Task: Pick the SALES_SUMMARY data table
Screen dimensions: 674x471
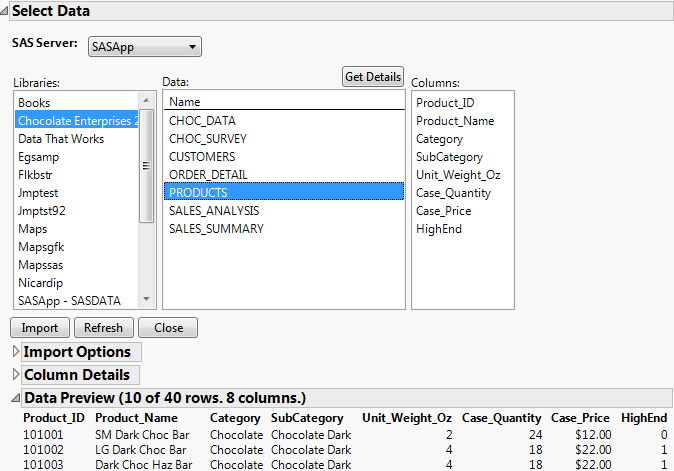Action: [216, 229]
